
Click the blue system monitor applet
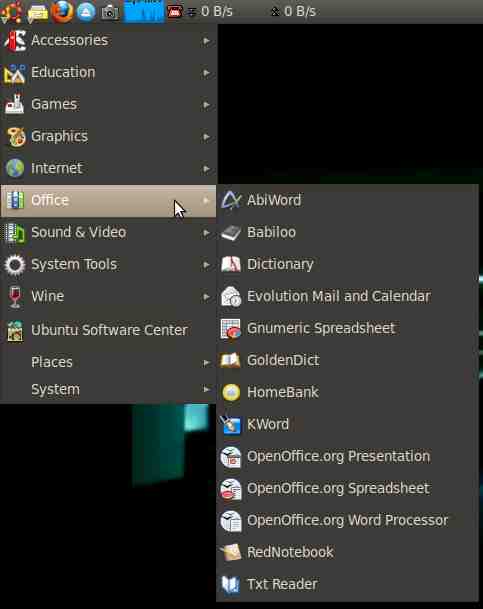click(144, 12)
